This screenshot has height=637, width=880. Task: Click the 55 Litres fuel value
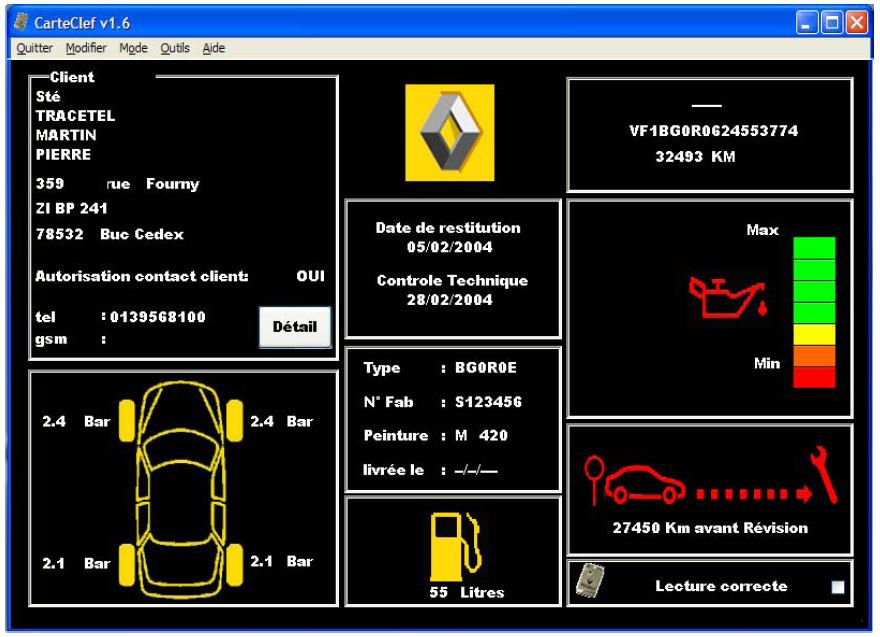(466, 592)
